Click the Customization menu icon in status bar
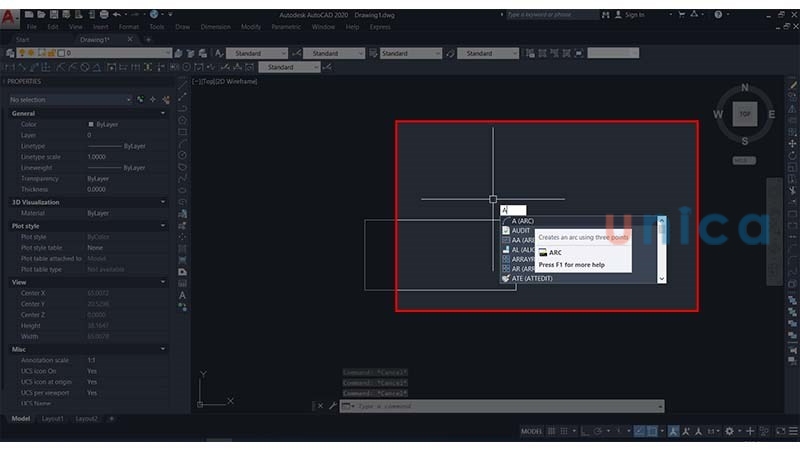Screen dimensions: 800x450 (790, 431)
